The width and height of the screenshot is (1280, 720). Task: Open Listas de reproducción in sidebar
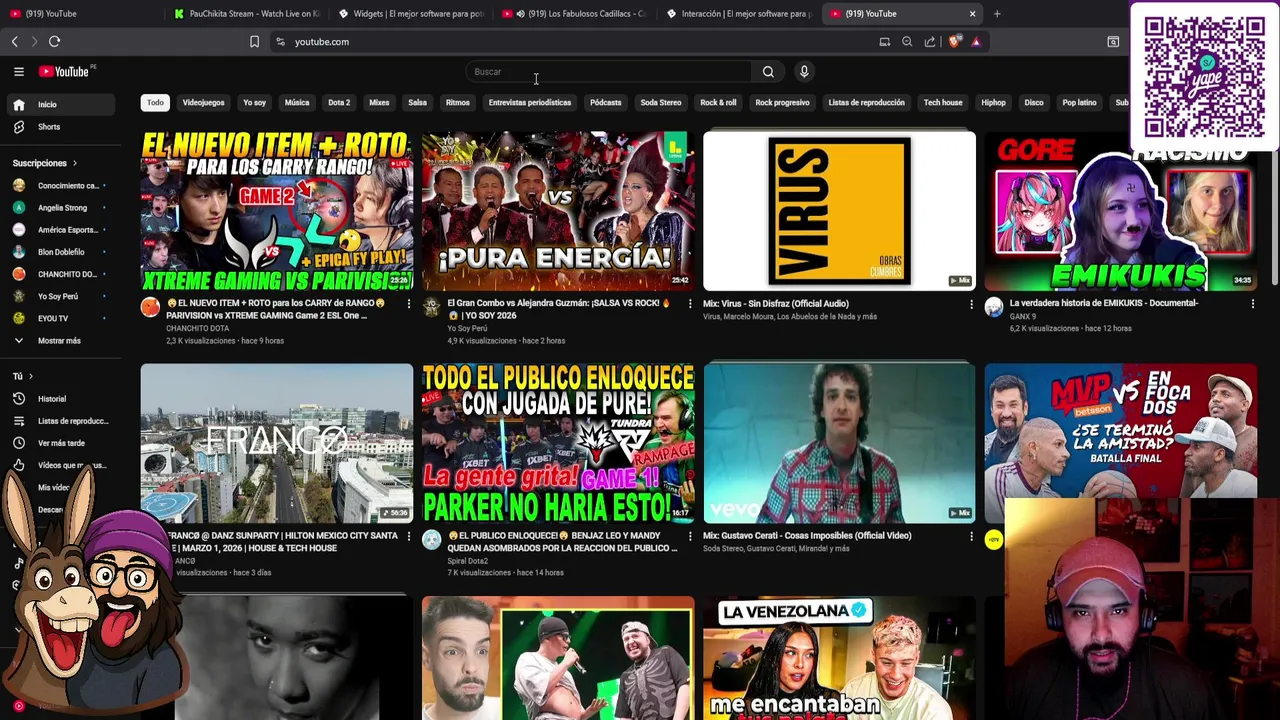click(60, 421)
